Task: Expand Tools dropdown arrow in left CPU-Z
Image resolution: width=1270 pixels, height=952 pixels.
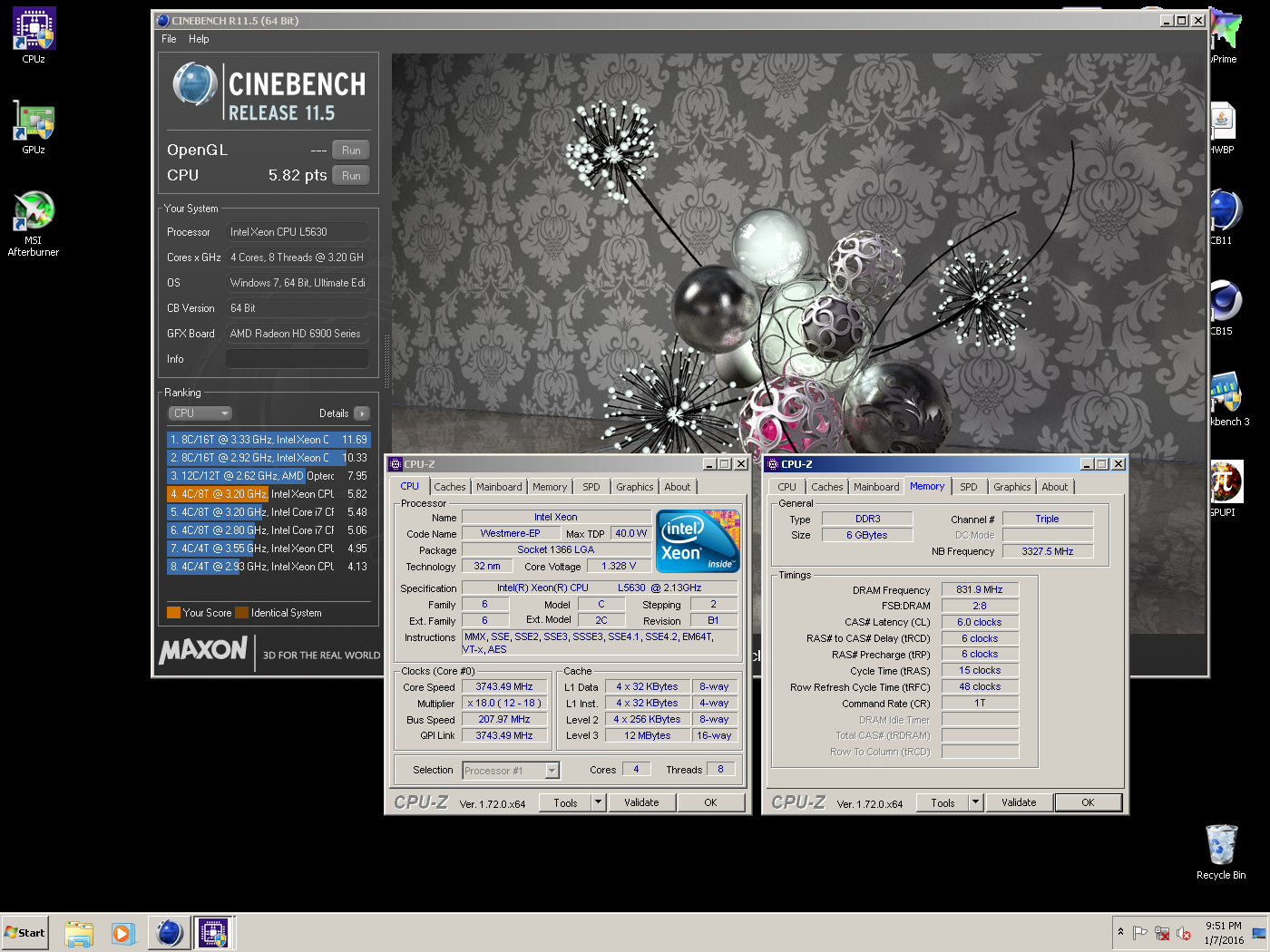Action: tap(598, 802)
